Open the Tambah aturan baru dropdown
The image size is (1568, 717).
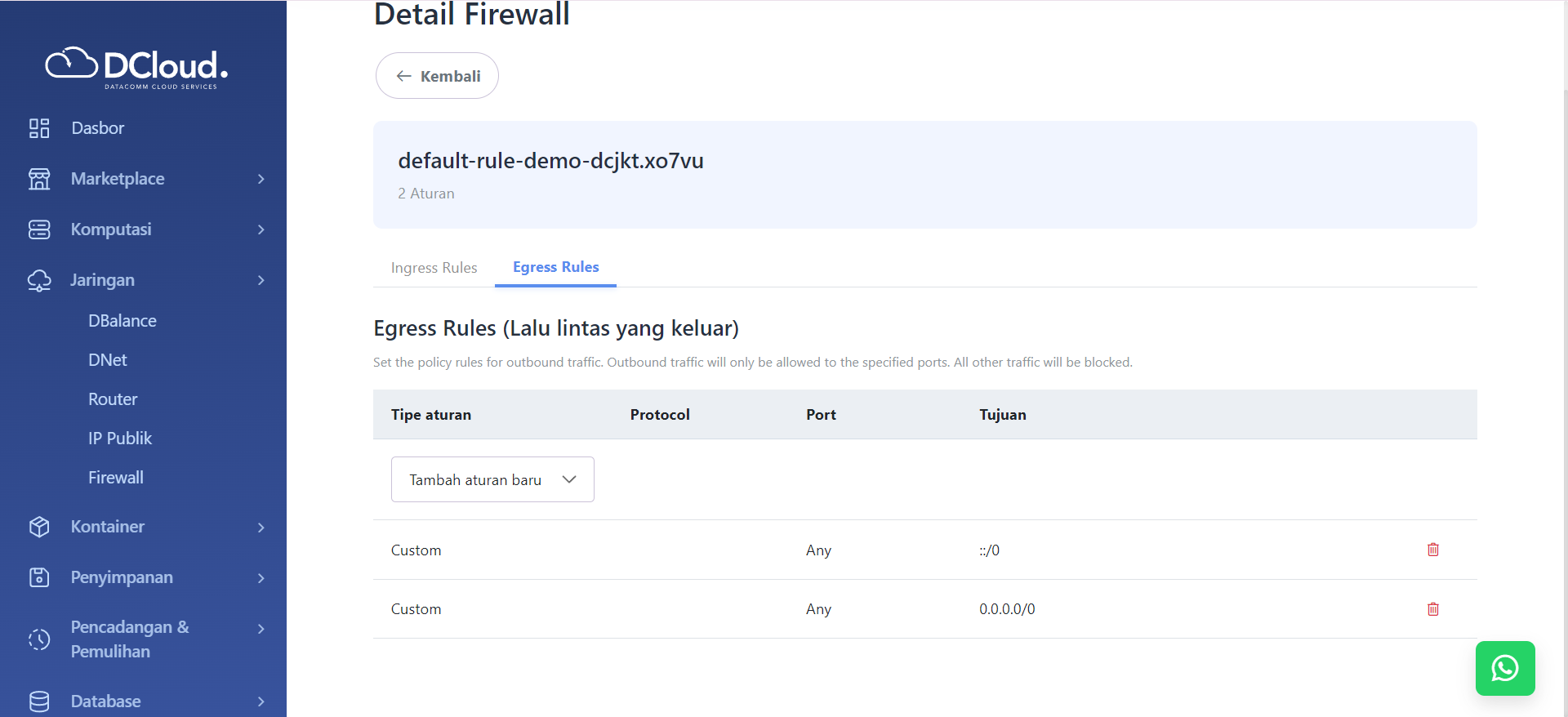(x=492, y=479)
